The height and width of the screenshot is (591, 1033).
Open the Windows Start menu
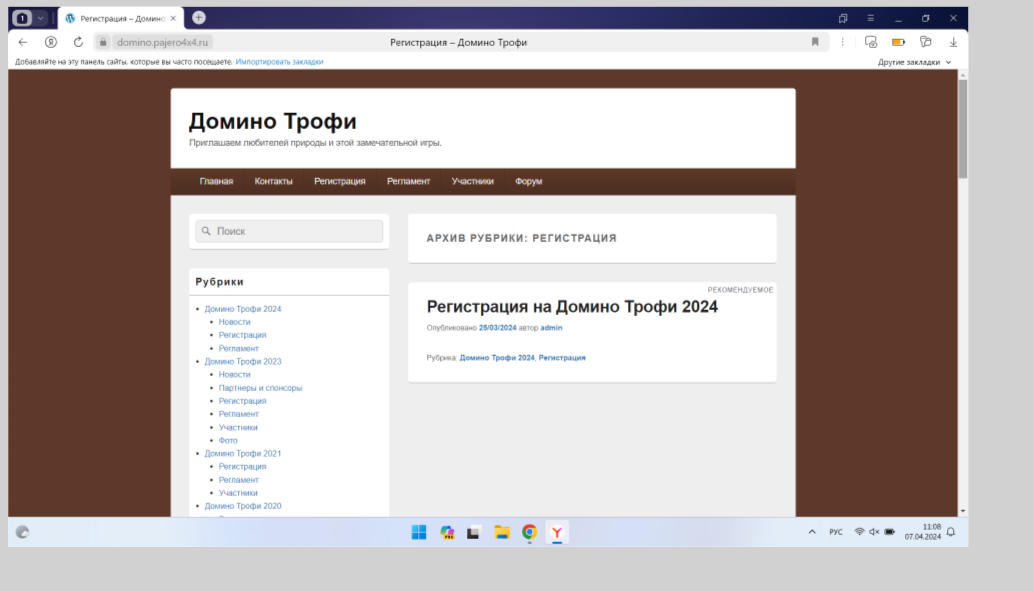(419, 532)
